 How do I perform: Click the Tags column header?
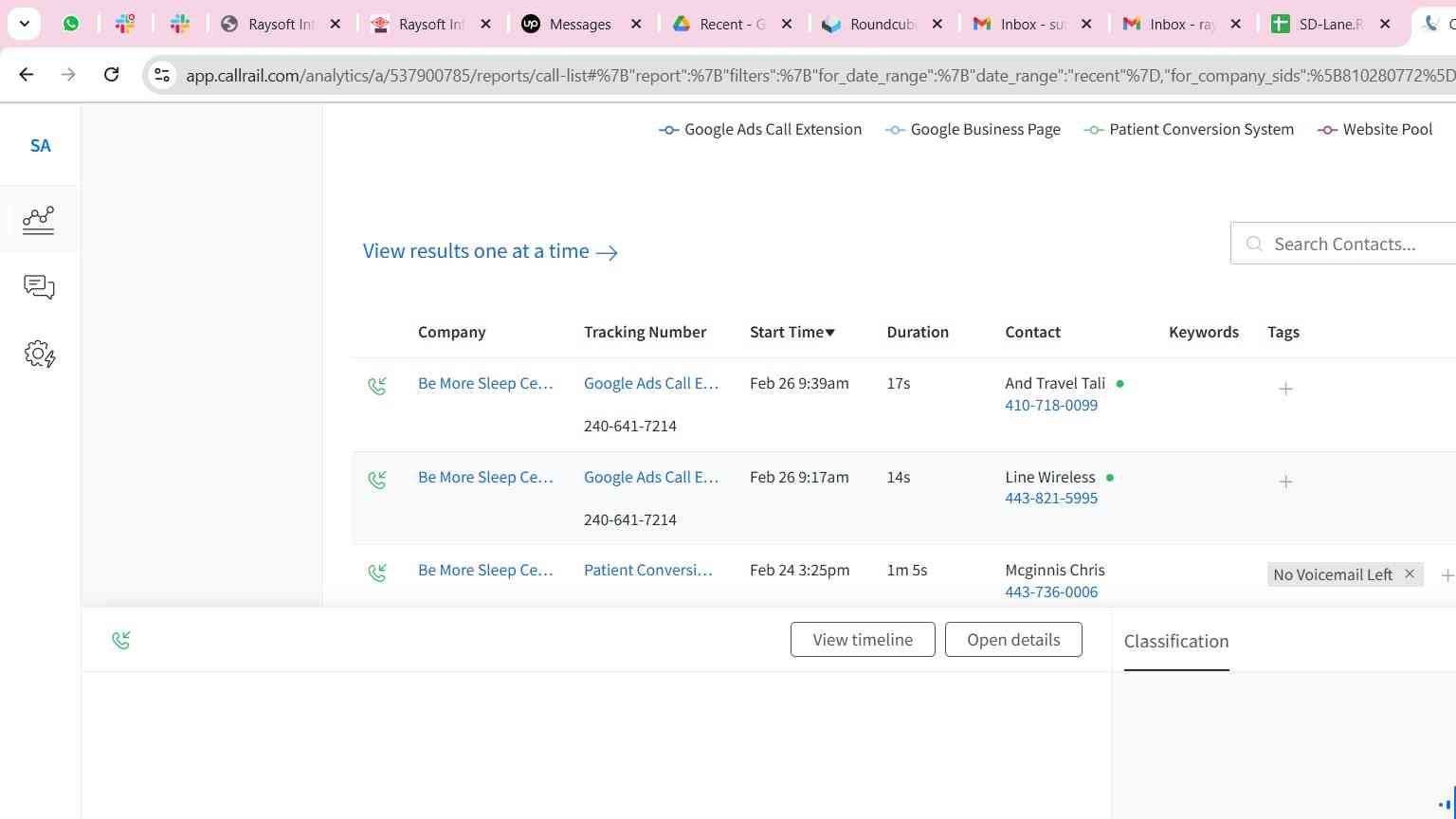1283,332
